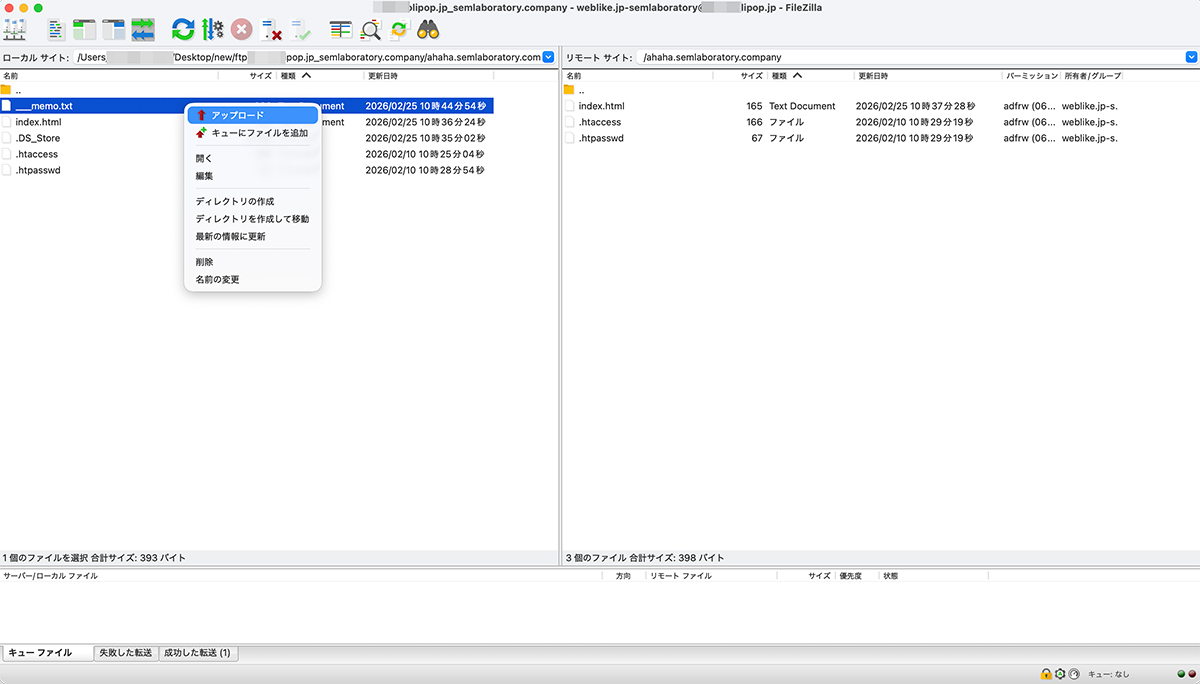Image resolution: width=1200 pixels, height=684 pixels.
Task: Process the transfer queue
Action: pos(212,29)
